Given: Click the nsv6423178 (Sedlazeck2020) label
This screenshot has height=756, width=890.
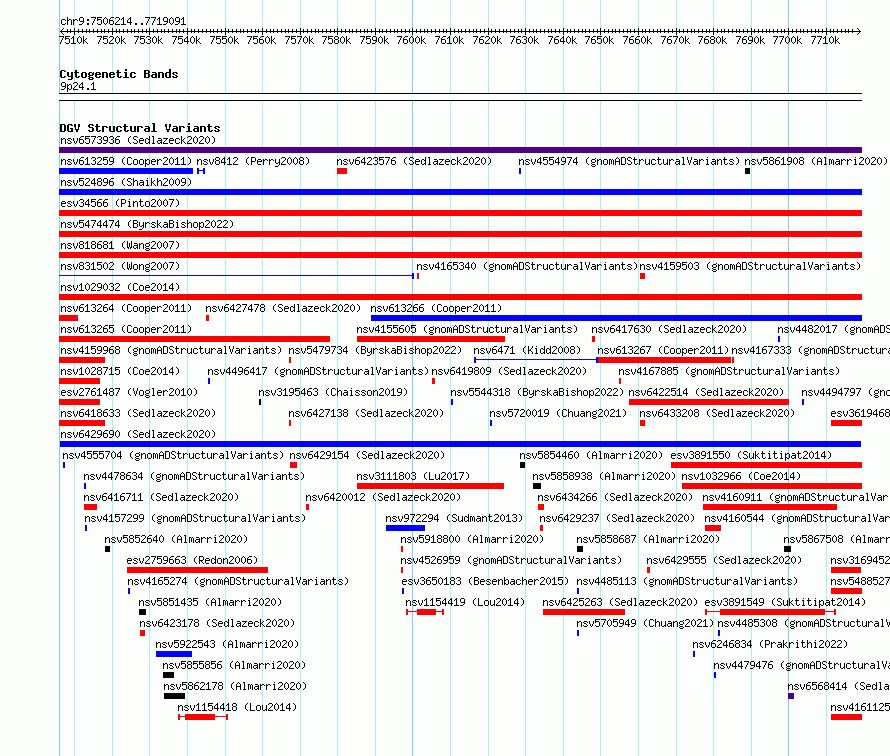Looking at the screenshot, I should tap(217, 623).
